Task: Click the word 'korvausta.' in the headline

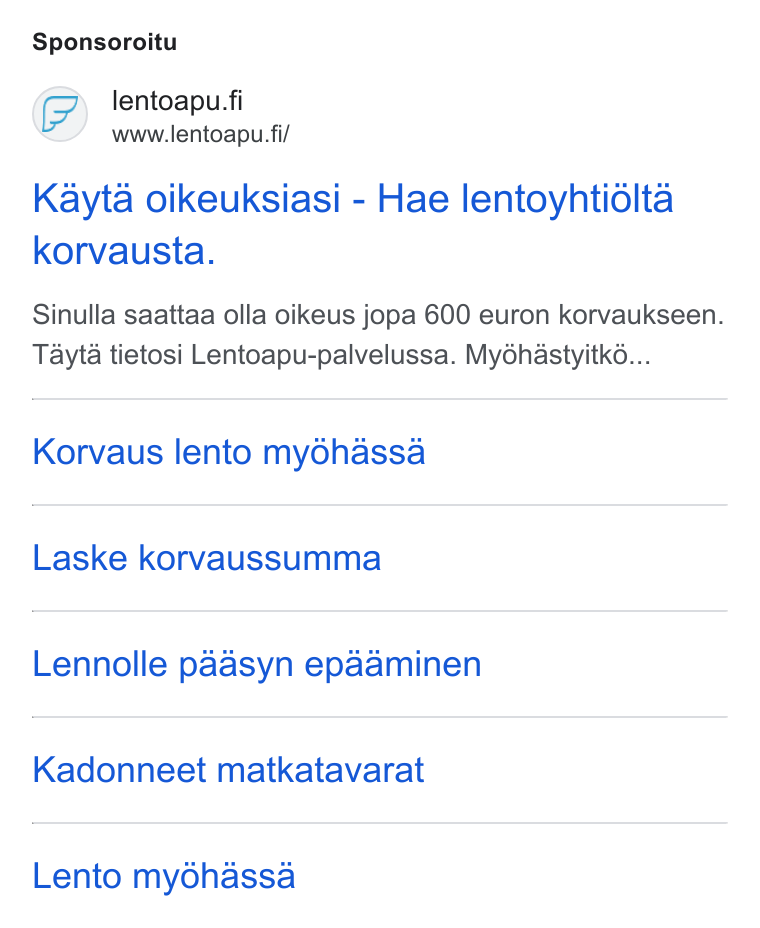Action: point(124,250)
